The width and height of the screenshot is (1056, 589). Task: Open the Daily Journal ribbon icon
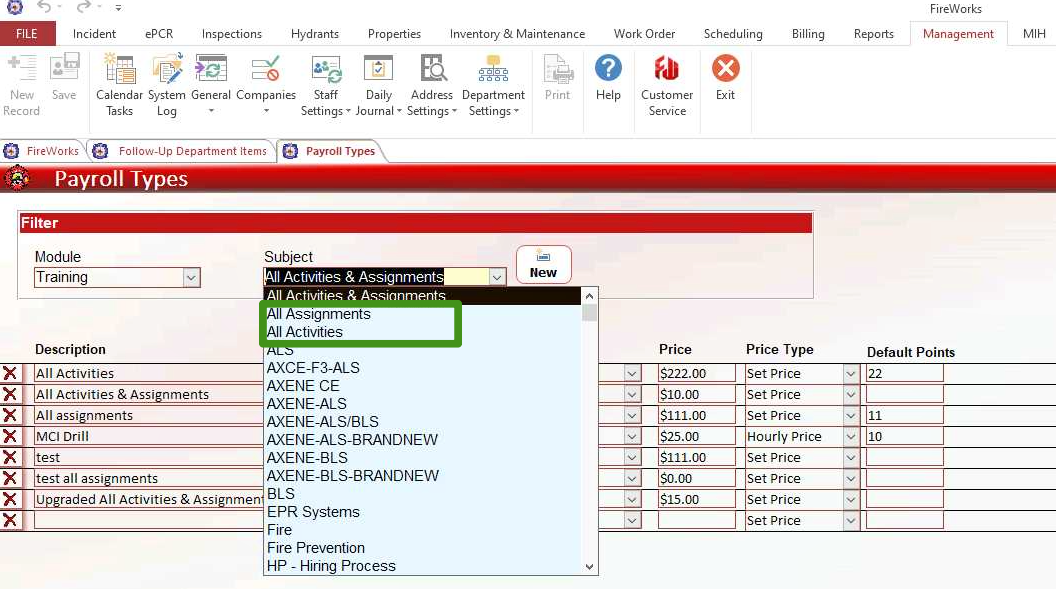pyautogui.click(x=378, y=84)
